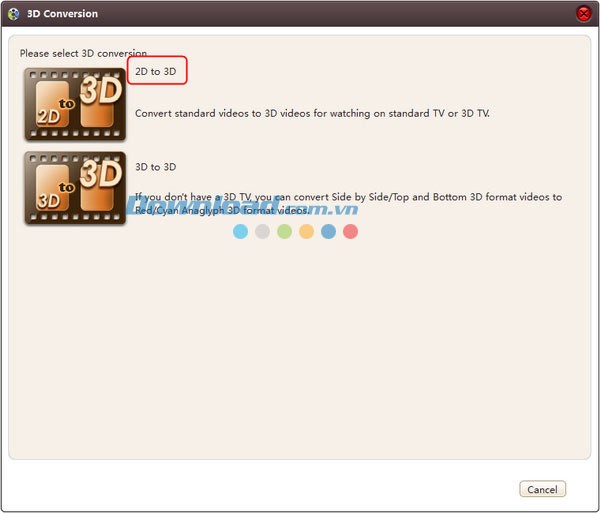The image size is (600, 513).
Task: Click "Convert standard videos to 3D videos" description
Action: pos(312,113)
